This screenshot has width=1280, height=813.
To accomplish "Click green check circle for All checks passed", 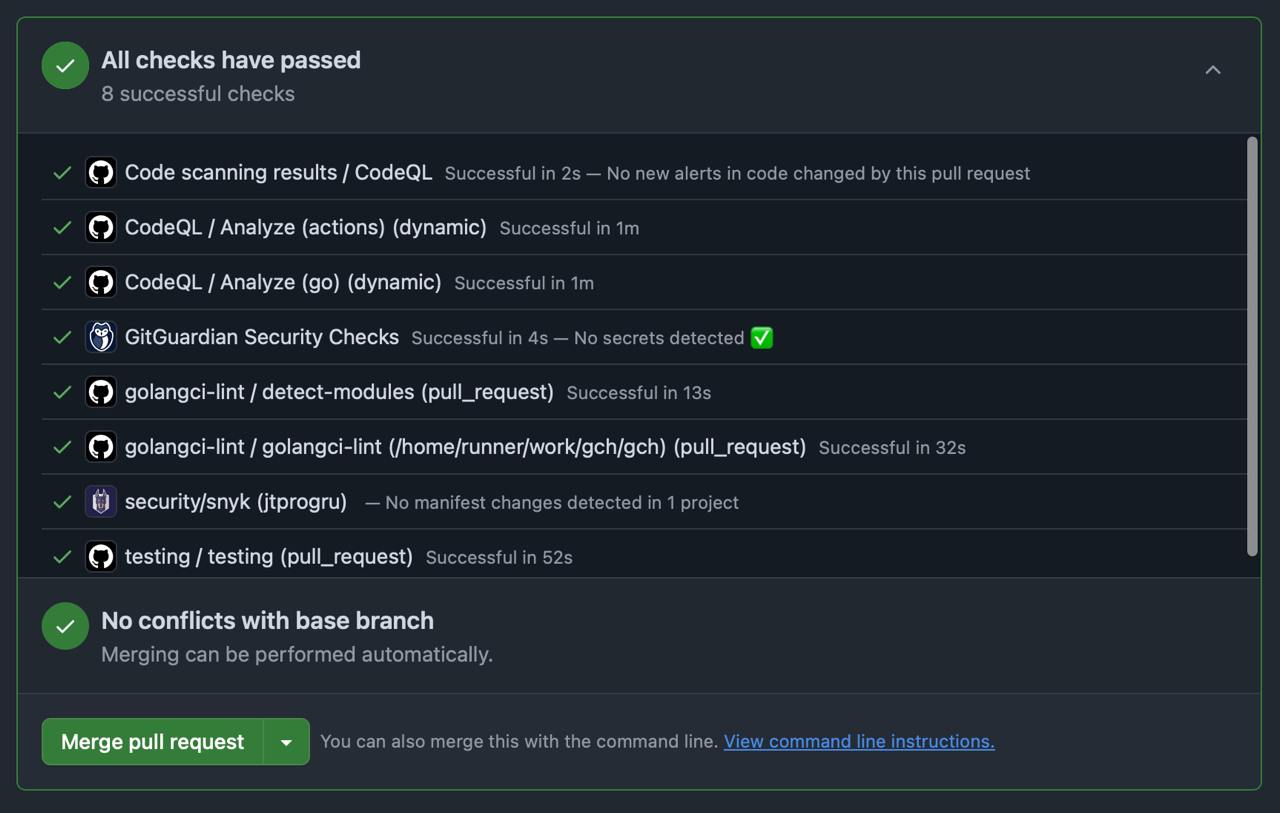I will (65, 66).
